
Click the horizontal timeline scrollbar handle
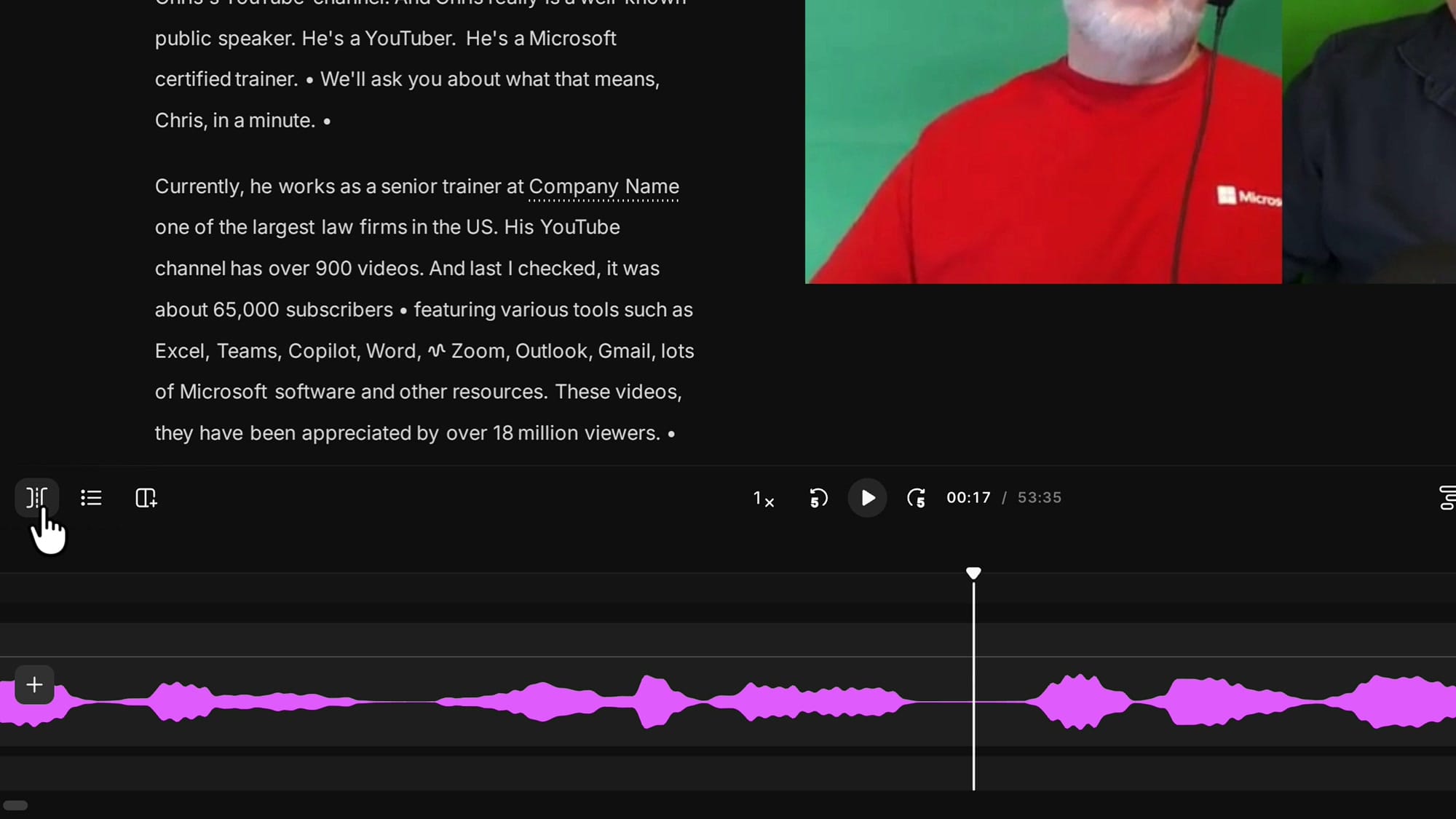(x=15, y=805)
